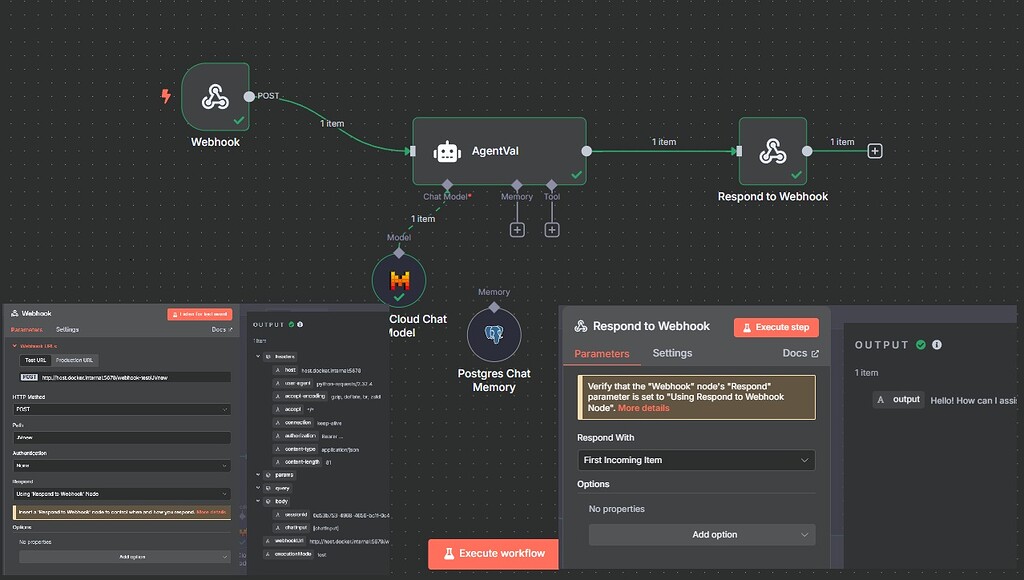Select the Cloud Chat Model node
Screen dimensions: 1024x580
398,280
